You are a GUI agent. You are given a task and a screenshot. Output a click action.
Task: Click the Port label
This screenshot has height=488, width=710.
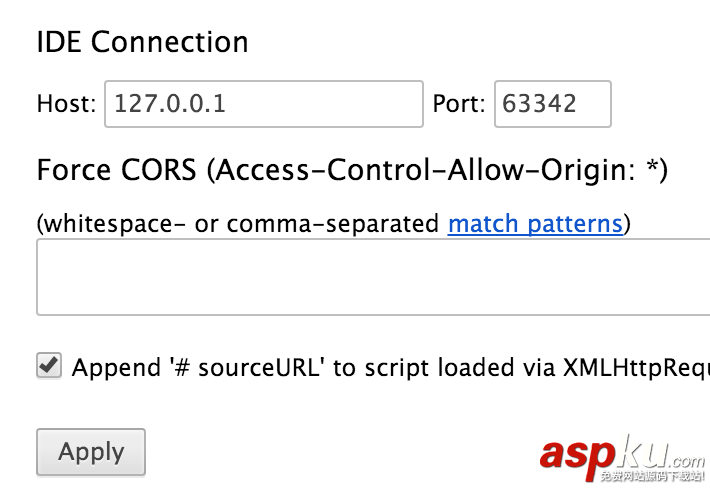(459, 104)
